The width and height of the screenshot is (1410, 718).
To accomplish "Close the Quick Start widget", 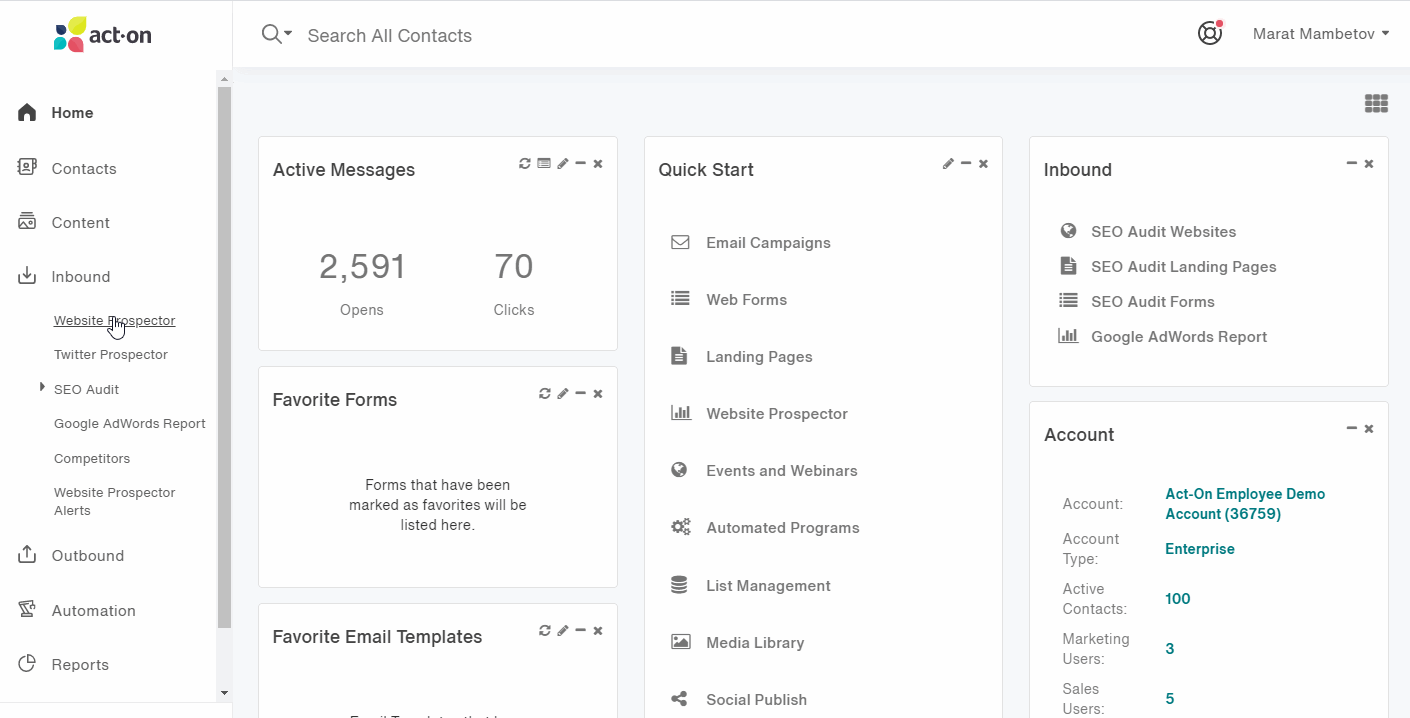I will [984, 163].
